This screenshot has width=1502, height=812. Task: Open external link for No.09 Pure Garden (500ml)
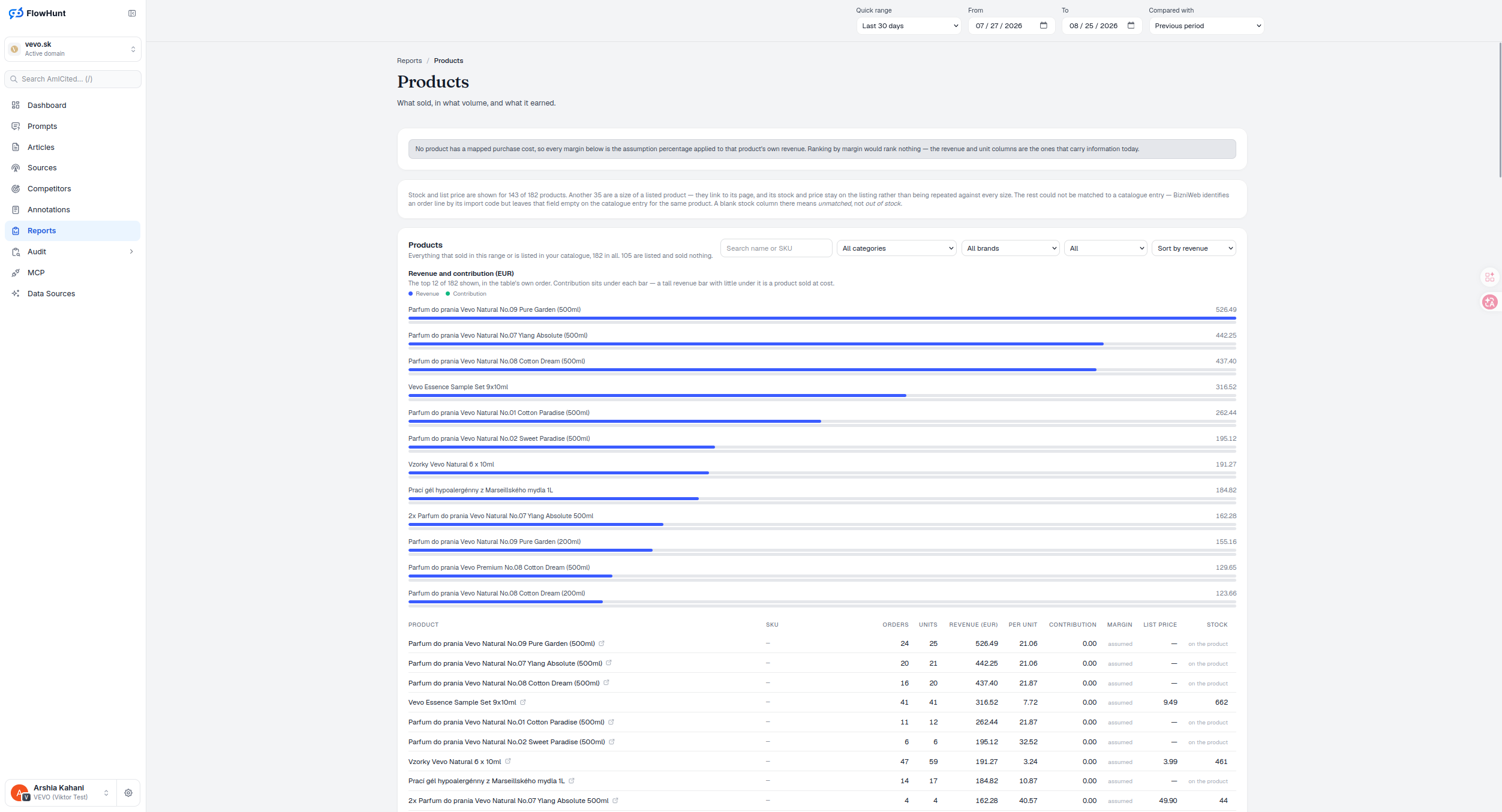click(602, 643)
